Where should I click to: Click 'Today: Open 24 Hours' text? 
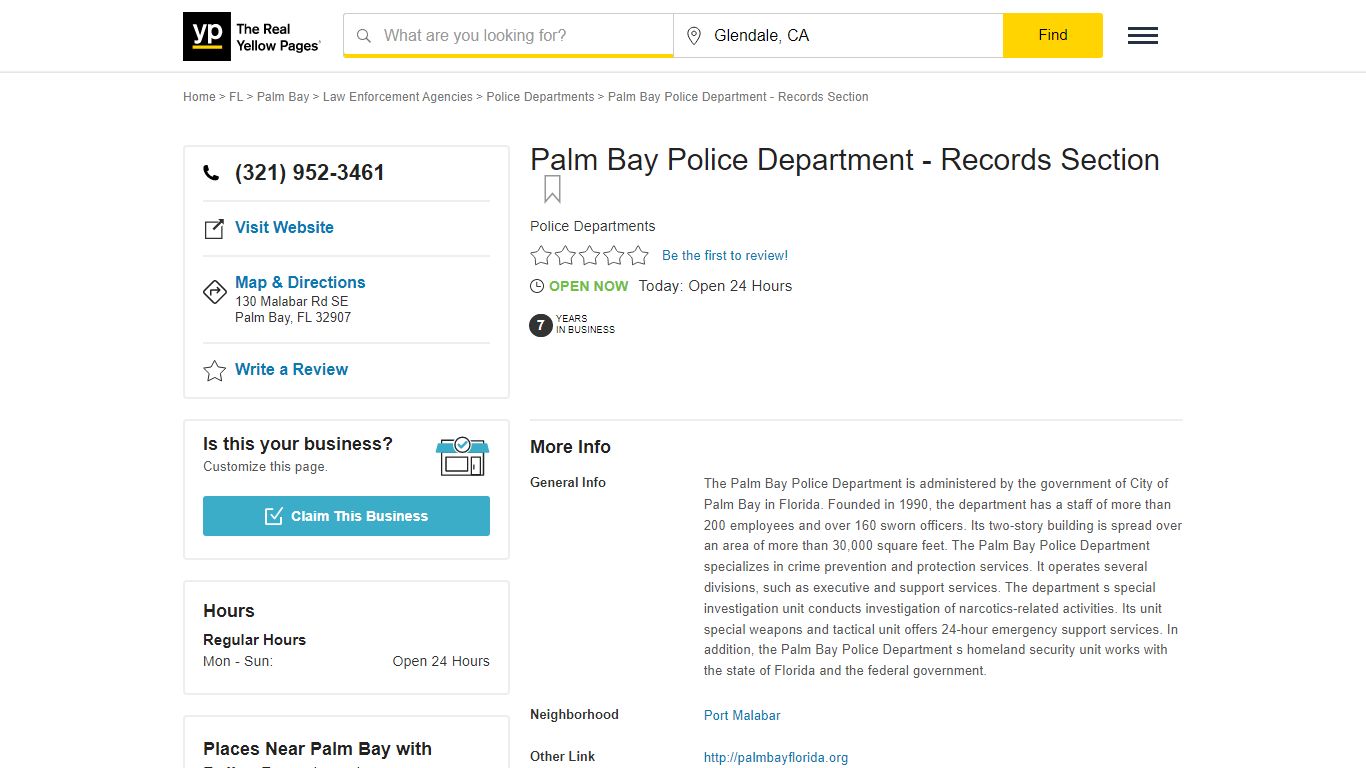715,286
